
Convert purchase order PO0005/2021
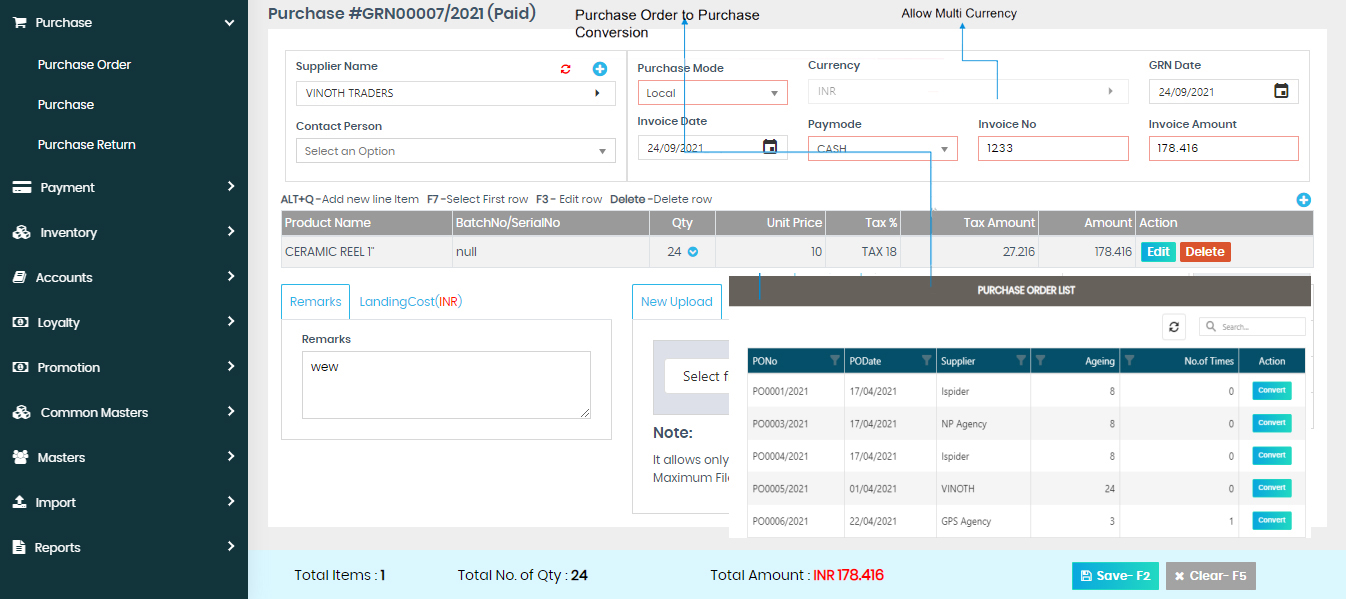[1271, 488]
